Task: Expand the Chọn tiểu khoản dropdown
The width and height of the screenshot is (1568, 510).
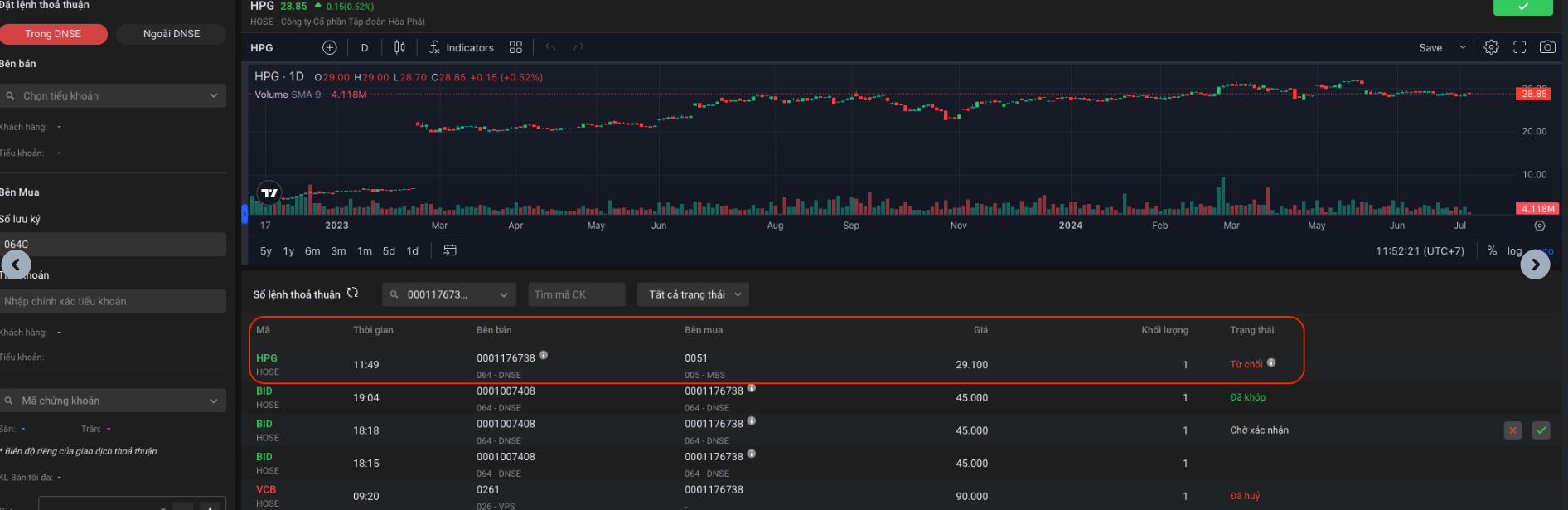Action: [x=113, y=96]
